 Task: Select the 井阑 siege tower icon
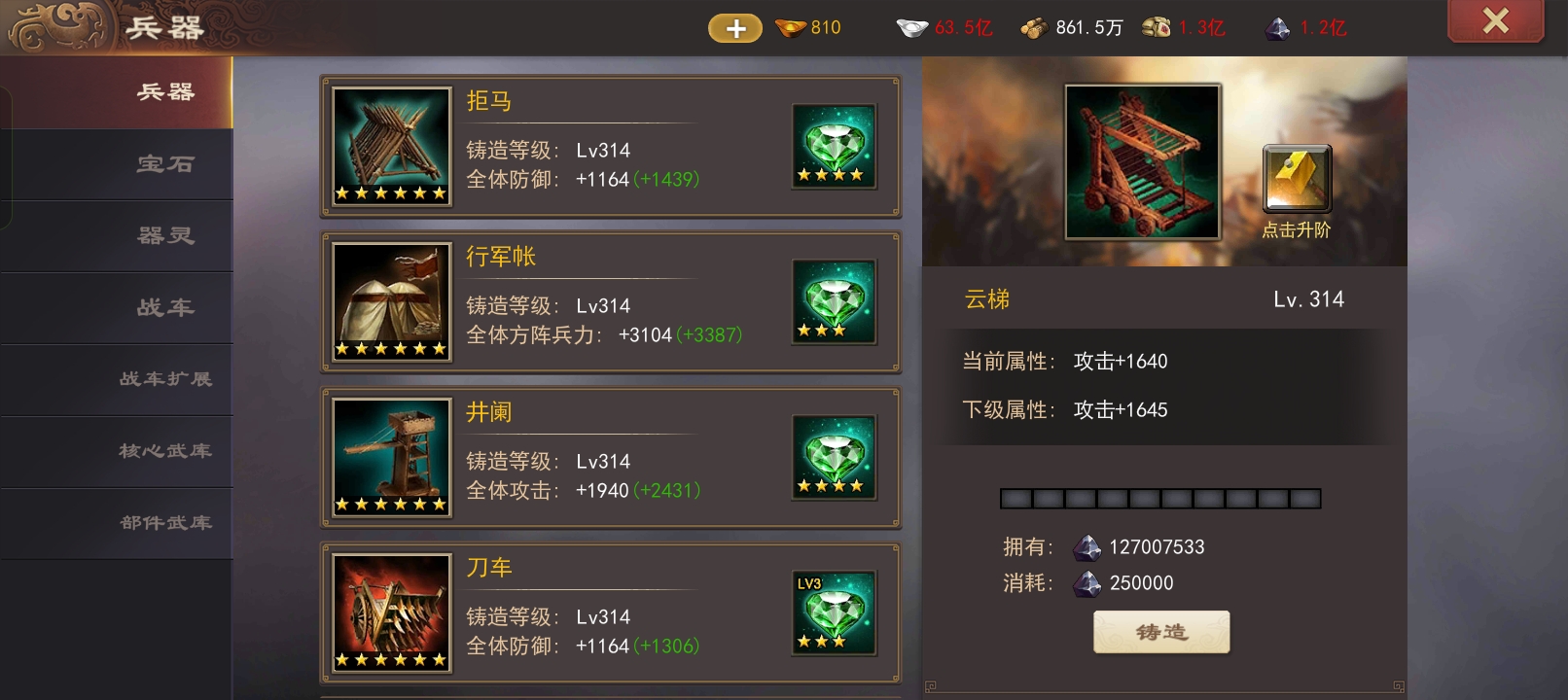pos(392,457)
